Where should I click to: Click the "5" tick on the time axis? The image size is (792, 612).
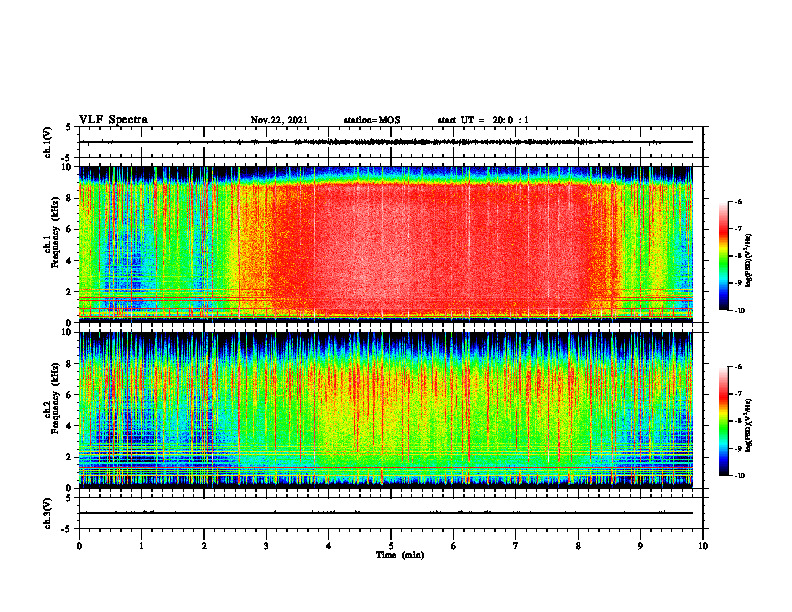click(391, 546)
